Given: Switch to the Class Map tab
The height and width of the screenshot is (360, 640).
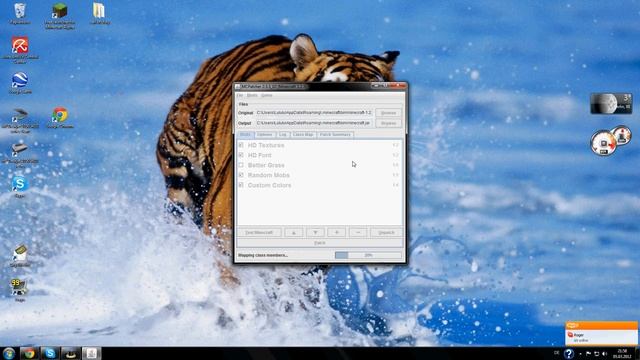Looking at the screenshot, I should (303, 134).
